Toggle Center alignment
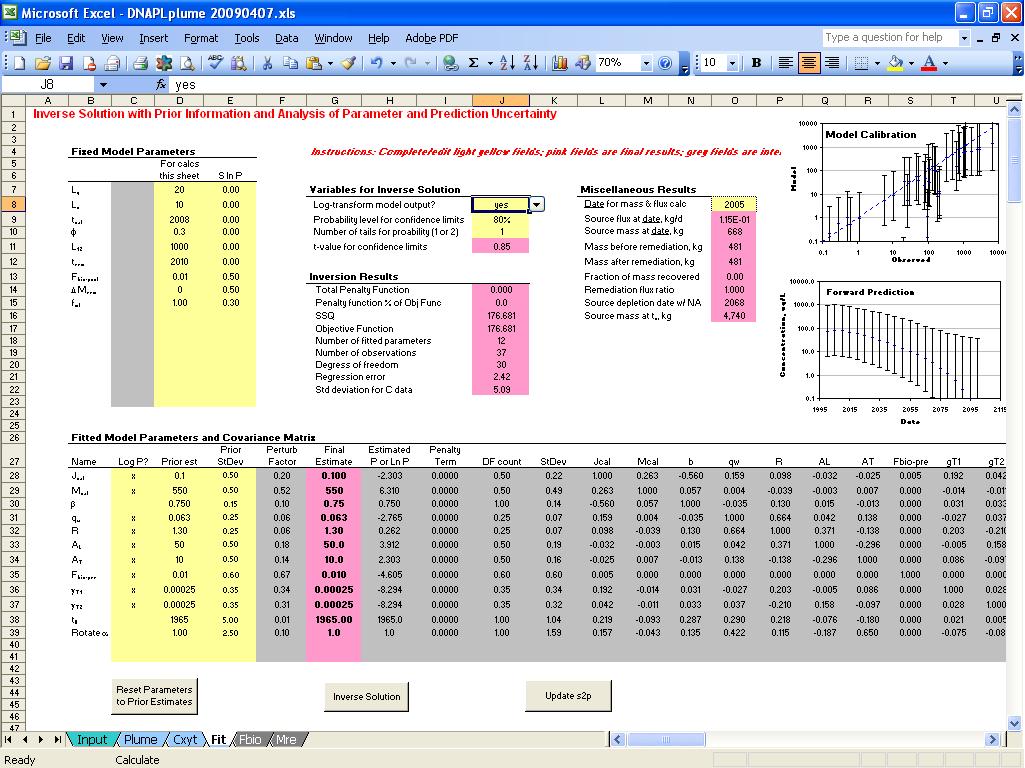 808,63
